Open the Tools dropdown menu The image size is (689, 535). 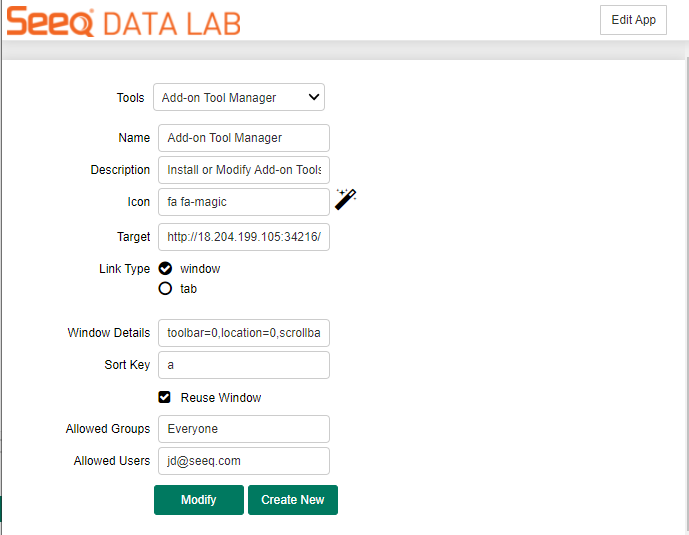click(239, 97)
